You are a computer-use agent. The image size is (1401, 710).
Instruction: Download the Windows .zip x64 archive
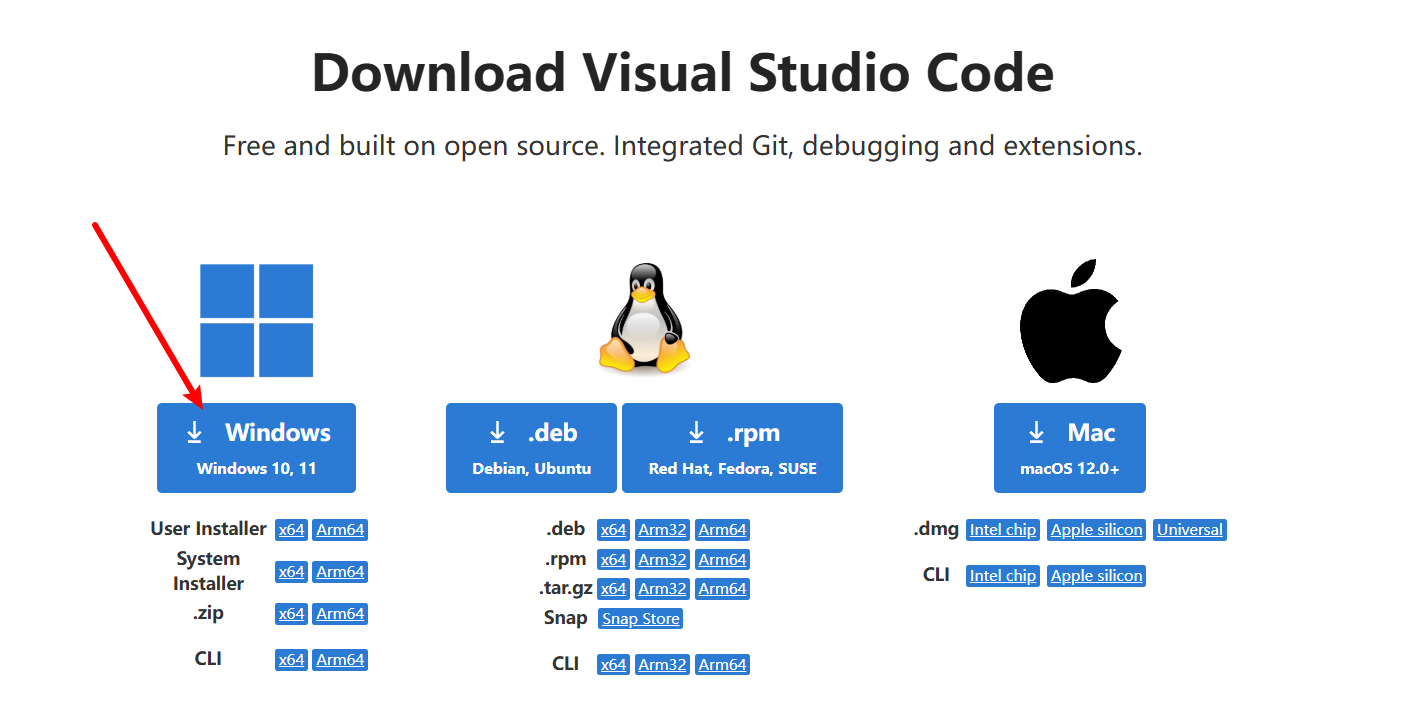291,614
